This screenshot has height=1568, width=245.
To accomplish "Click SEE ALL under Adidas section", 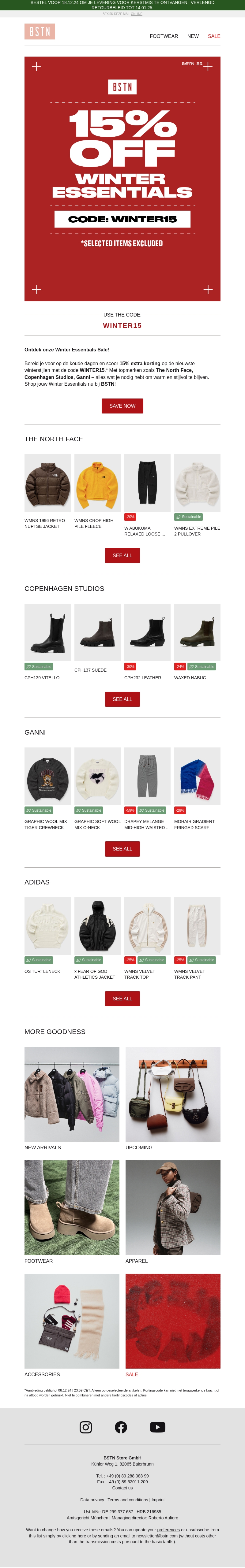I will tap(123, 998).
